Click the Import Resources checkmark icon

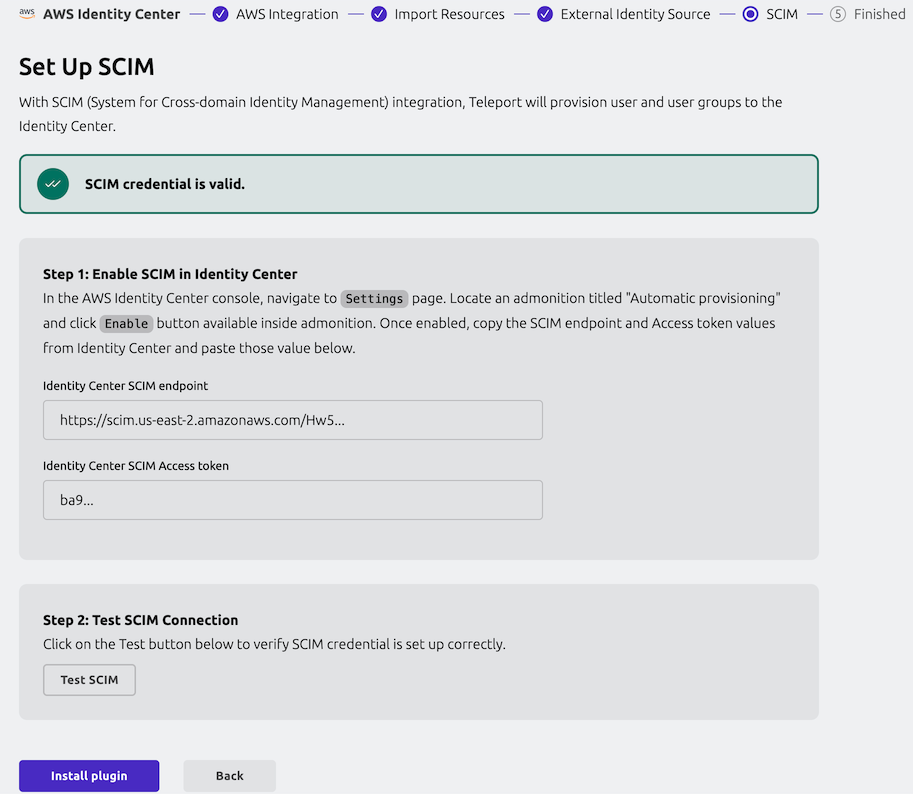[x=379, y=14]
